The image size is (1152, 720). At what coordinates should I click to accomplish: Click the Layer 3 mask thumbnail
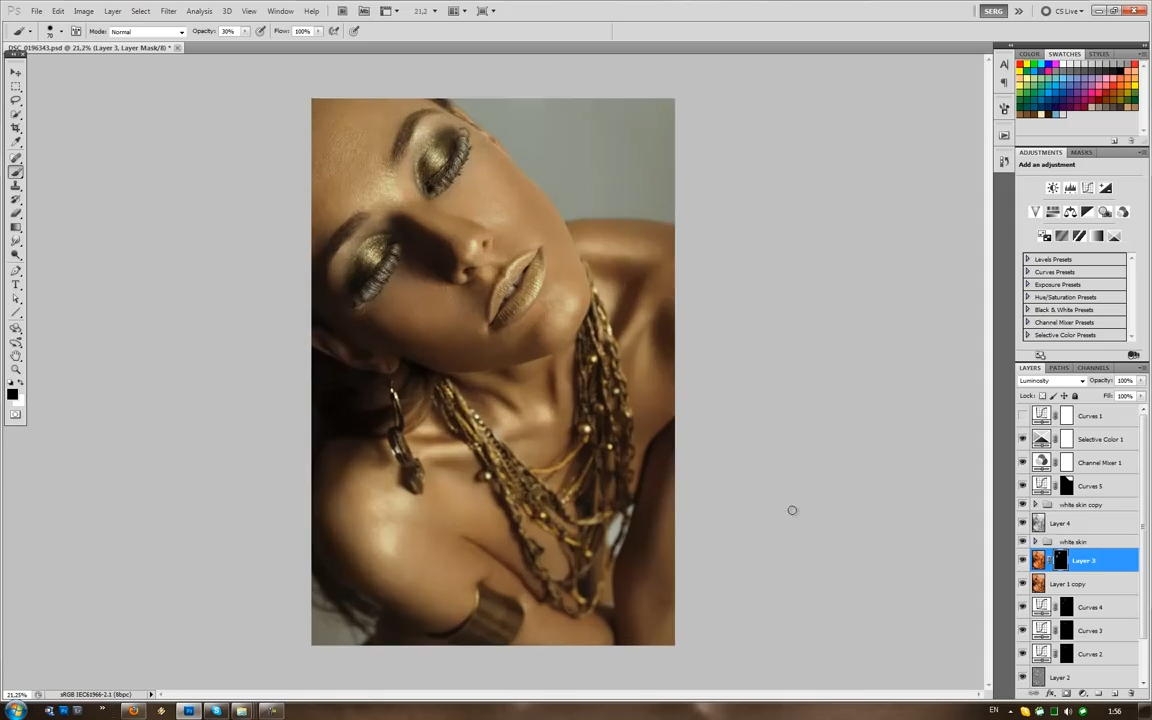click(x=1061, y=560)
